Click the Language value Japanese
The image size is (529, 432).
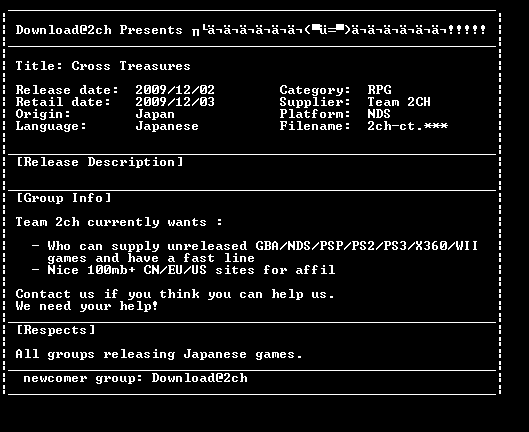167,126
